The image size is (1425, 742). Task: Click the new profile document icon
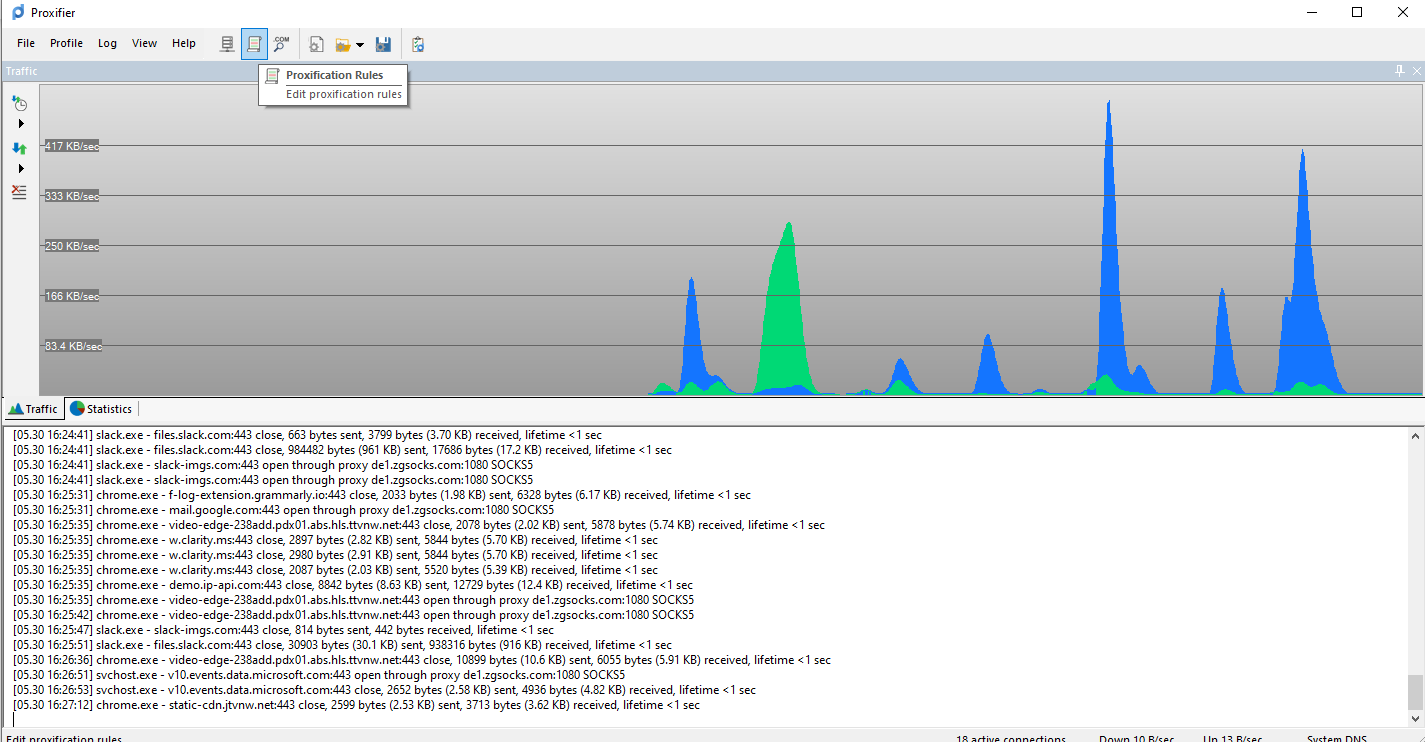(316, 44)
